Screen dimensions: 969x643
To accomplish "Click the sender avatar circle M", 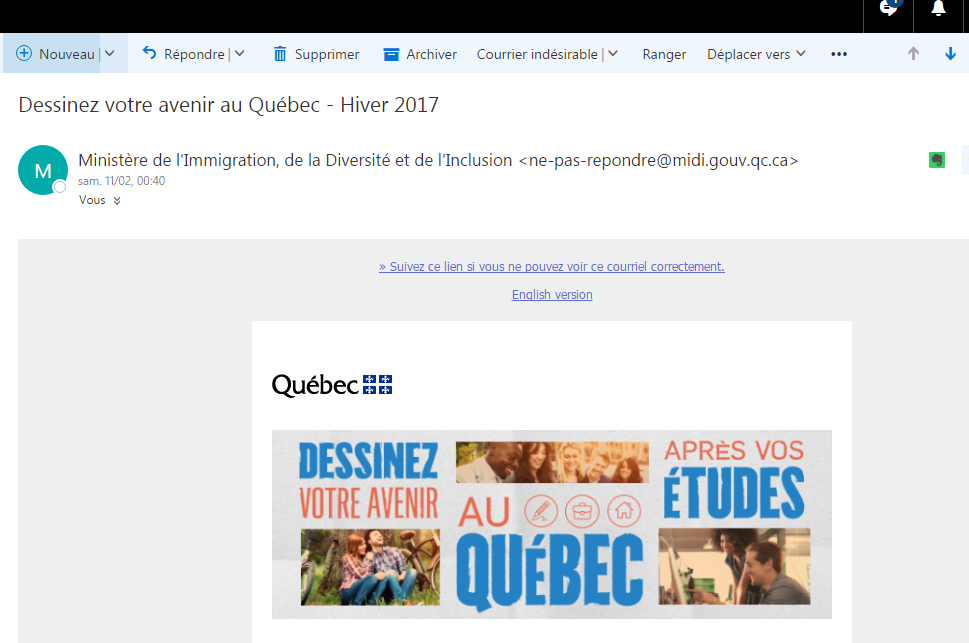I will click(43, 170).
